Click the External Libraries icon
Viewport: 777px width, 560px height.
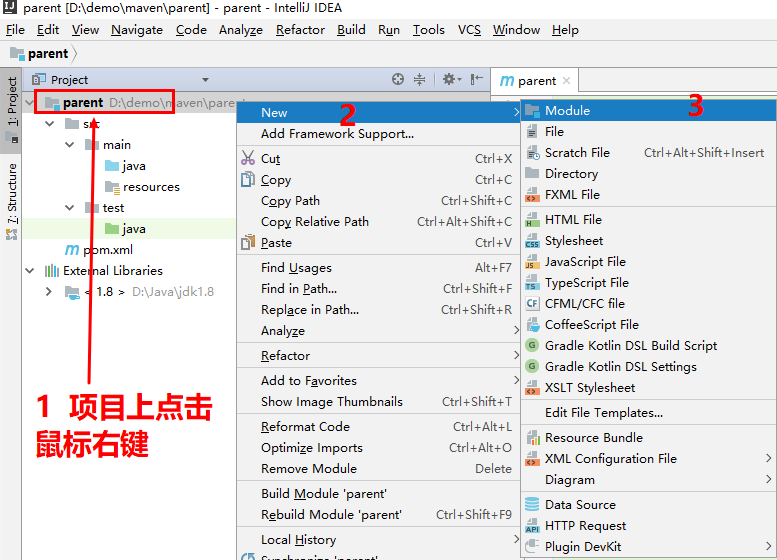click(52, 271)
